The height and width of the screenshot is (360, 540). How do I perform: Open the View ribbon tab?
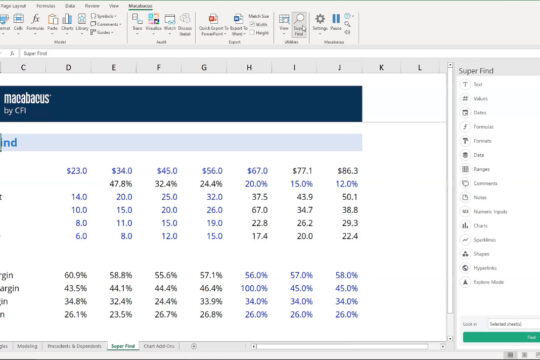[114, 6]
